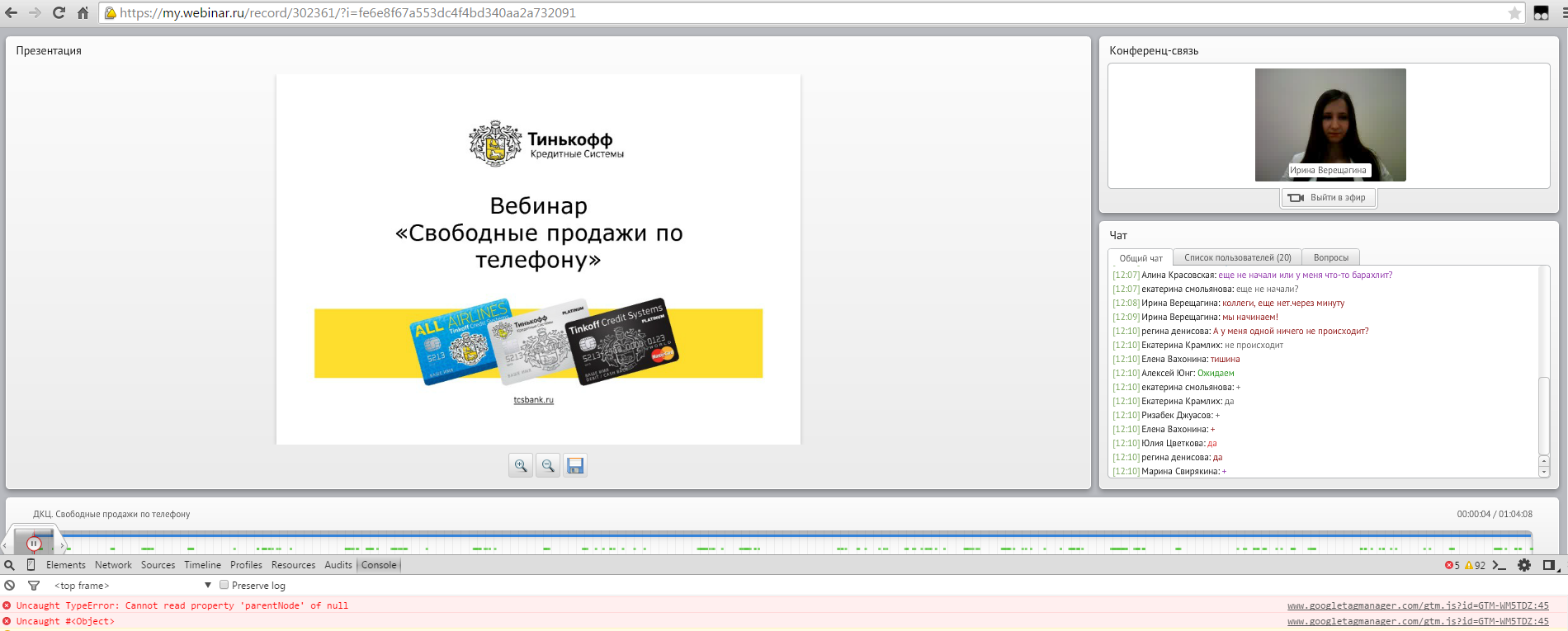
Task: Change DevTools dock side
Action: point(1549,566)
